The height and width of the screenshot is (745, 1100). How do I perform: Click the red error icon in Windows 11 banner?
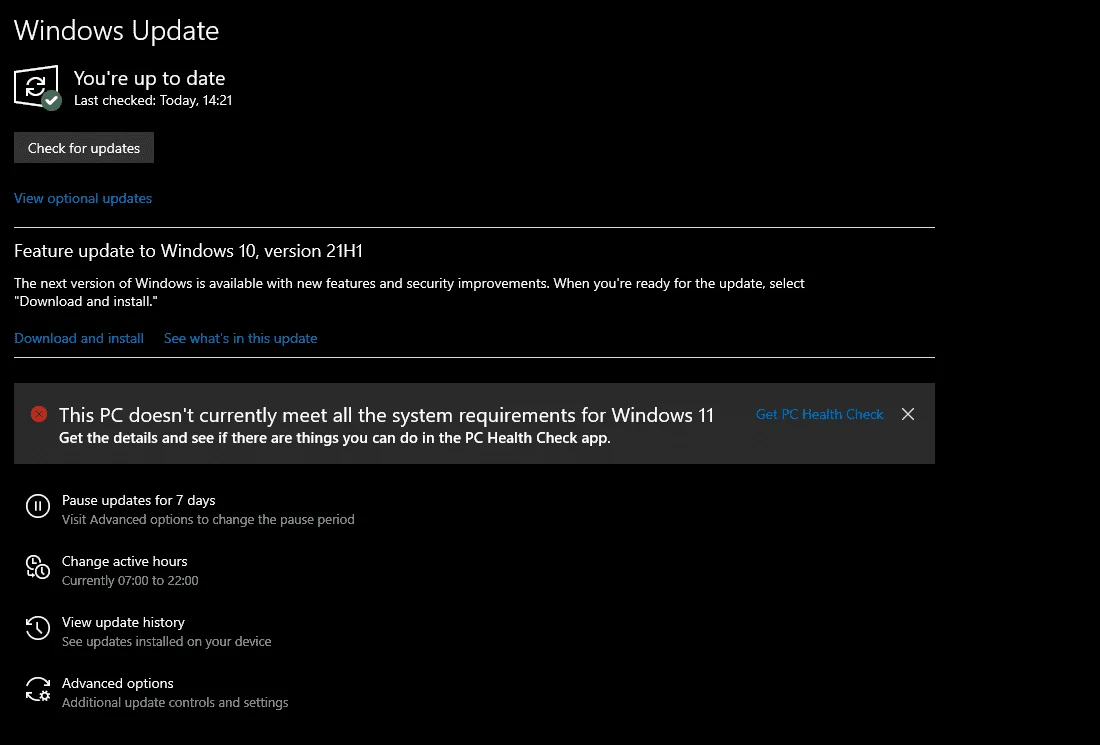pos(39,414)
